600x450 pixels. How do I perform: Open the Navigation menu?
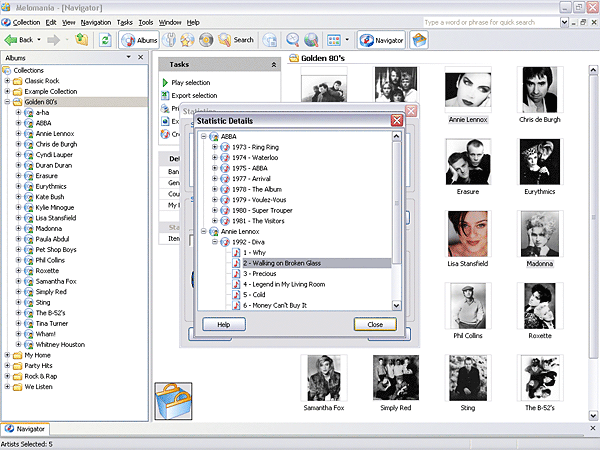click(x=96, y=22)
